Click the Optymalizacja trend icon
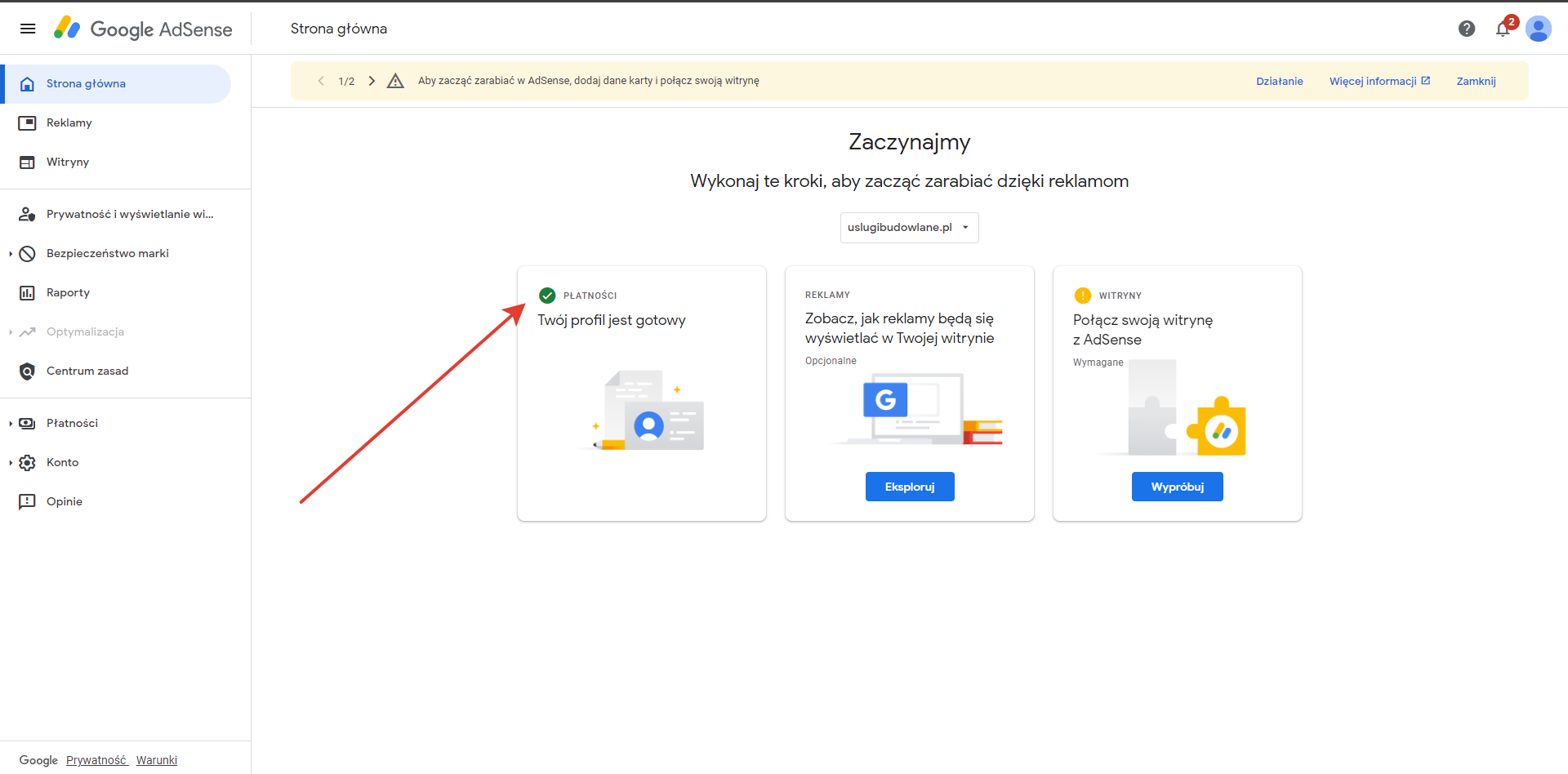Screen dimensions: 1568x774 click(x=27, y=332)
